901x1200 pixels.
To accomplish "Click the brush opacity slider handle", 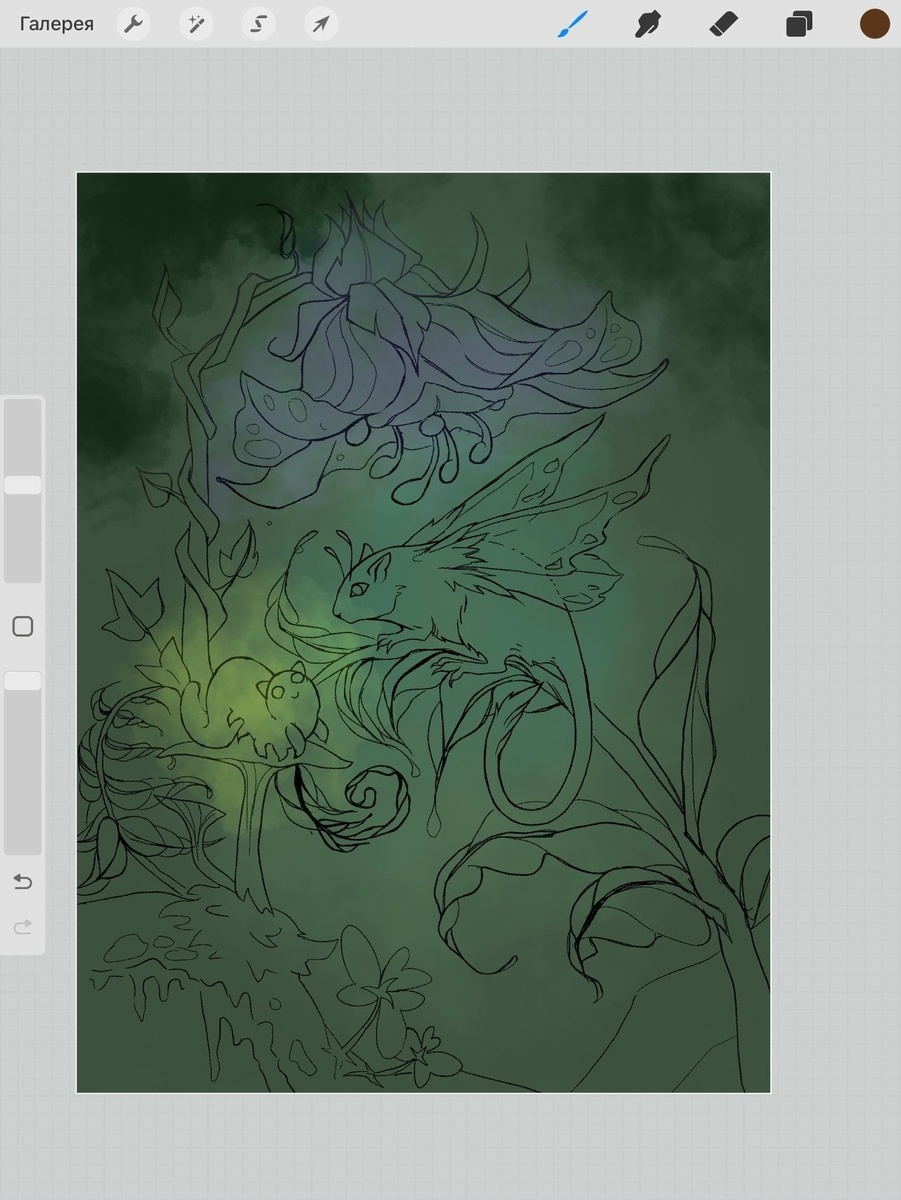I will 23,681.
